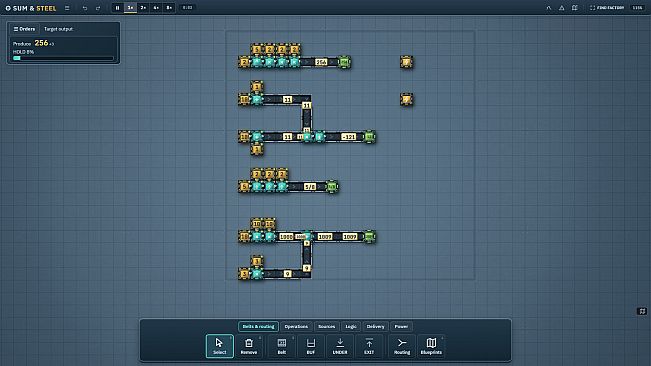Select the green delivery node after belt 256

(344, 62)
